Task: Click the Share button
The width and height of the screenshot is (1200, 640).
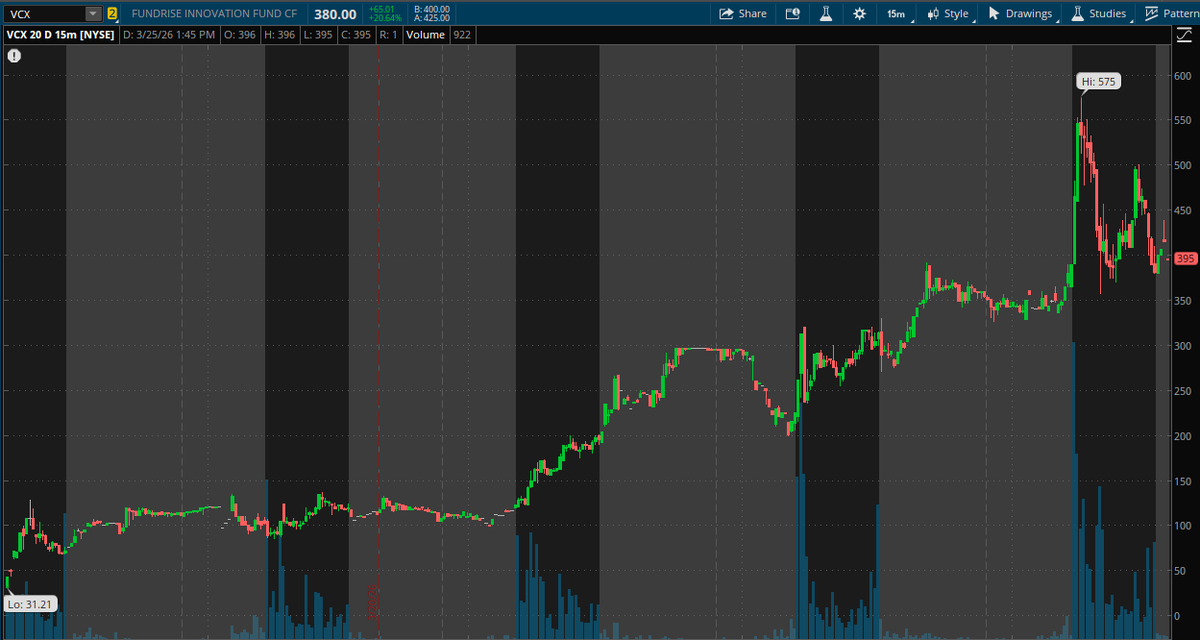Action: click(x=743, y=14)
